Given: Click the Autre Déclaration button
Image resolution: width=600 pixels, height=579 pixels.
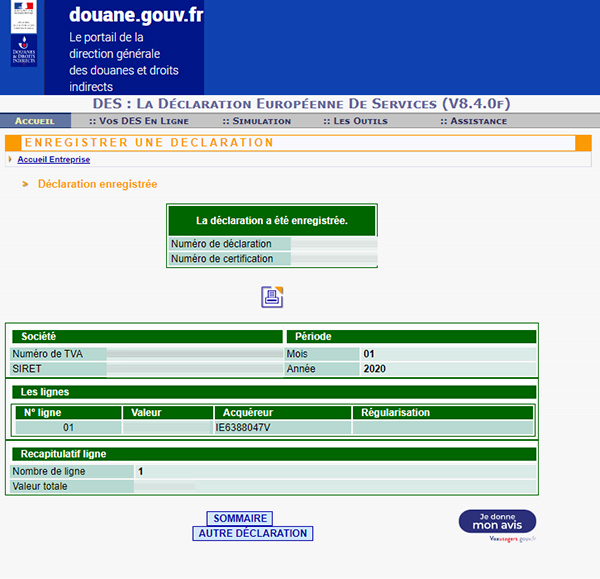Looking at the screenshot, I should tap(252, 534).
